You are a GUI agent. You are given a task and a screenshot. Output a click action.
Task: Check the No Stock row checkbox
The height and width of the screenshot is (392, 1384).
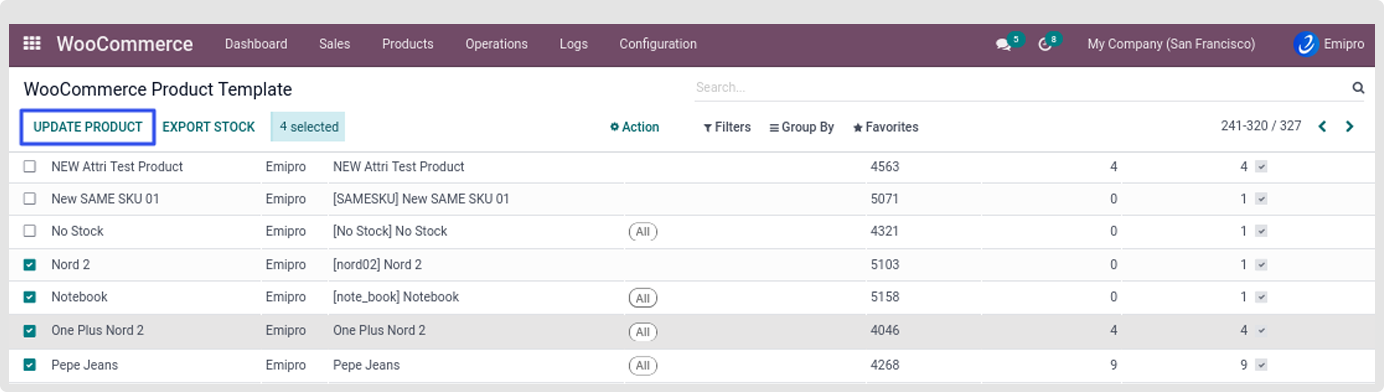coord(30,231)
